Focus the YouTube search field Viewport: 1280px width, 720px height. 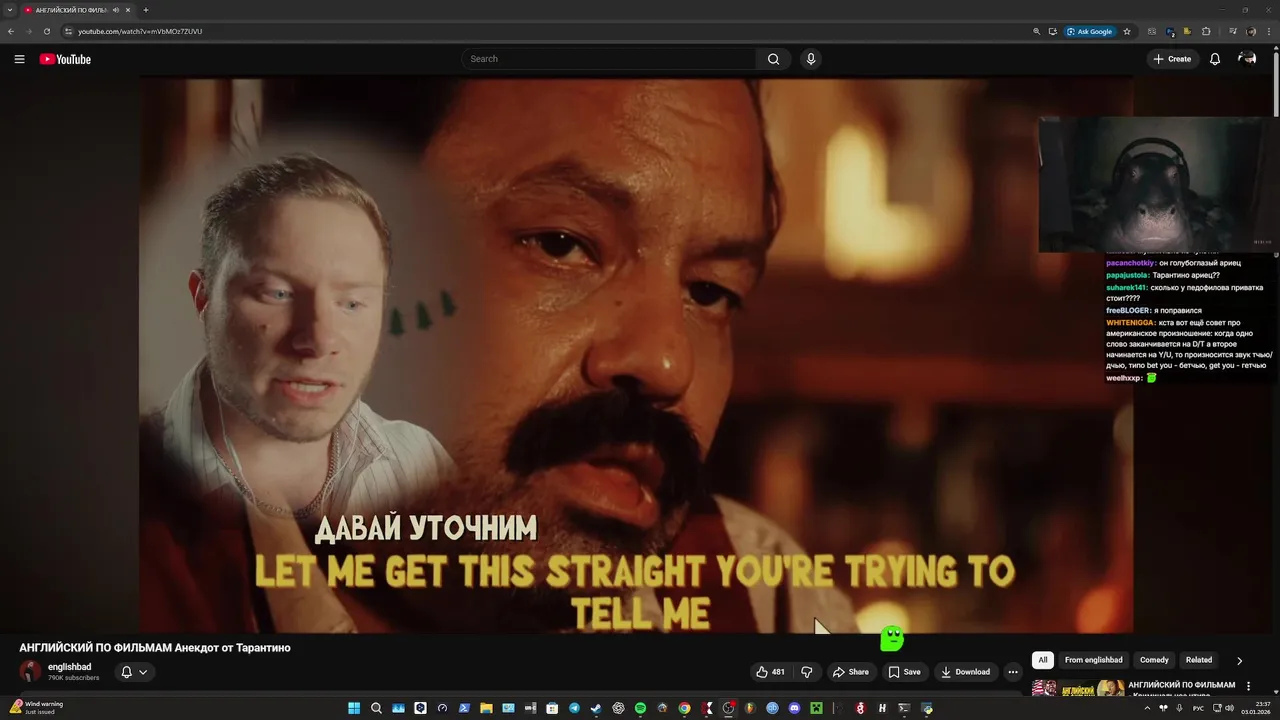click(x=610, y=59)
